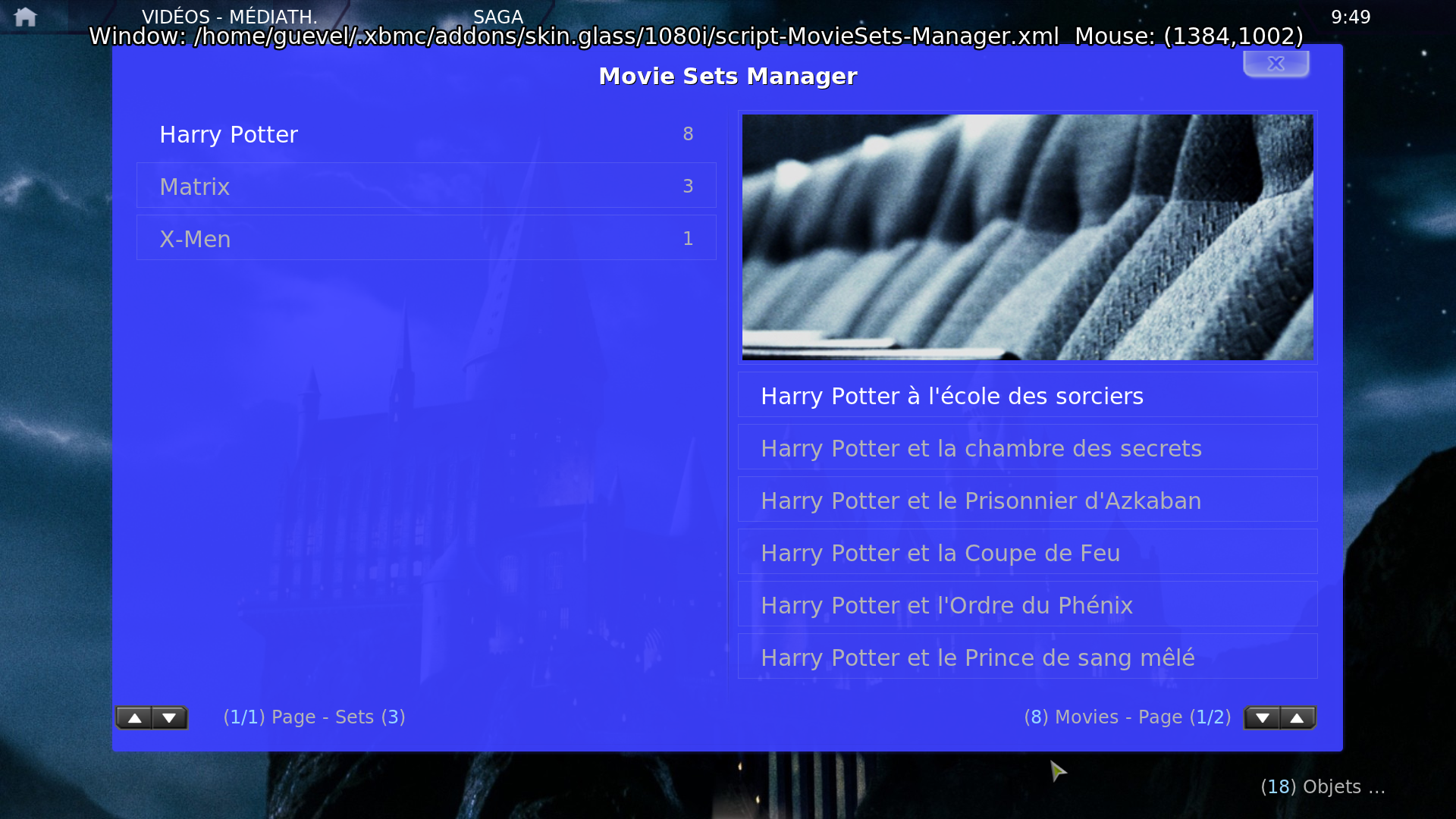This screenshot has width=1456, height=819.
Task: Select the Matrix movie set
Action: [x=426, y=186]
